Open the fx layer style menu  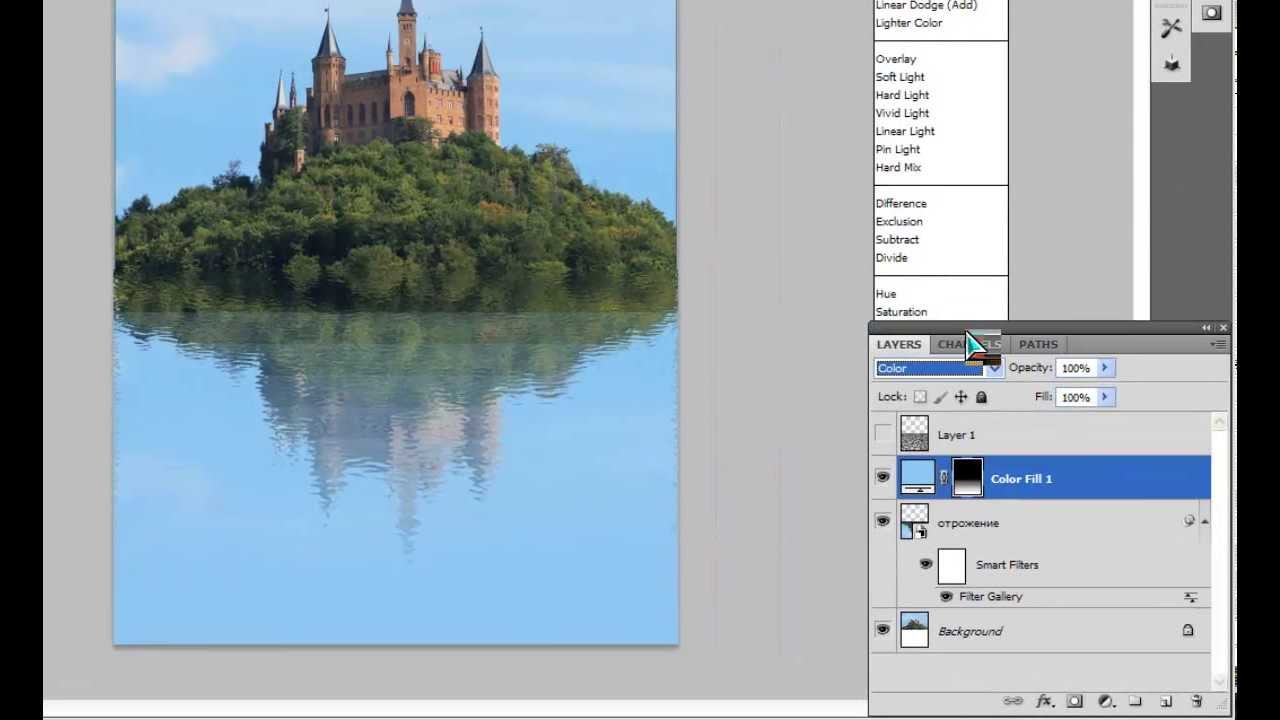(x=1044, y=702)
